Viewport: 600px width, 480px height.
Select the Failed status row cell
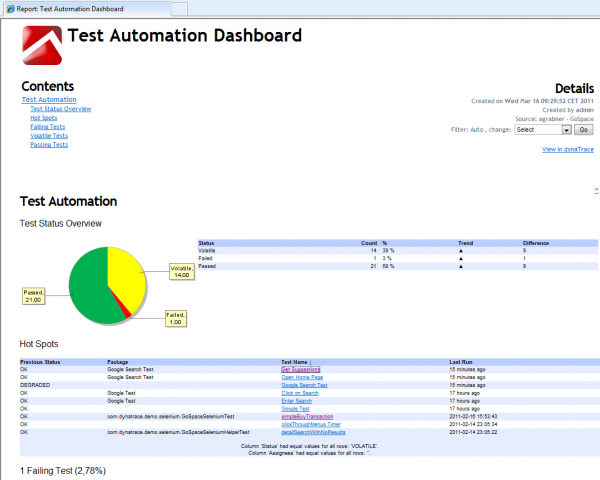[205, 258]
